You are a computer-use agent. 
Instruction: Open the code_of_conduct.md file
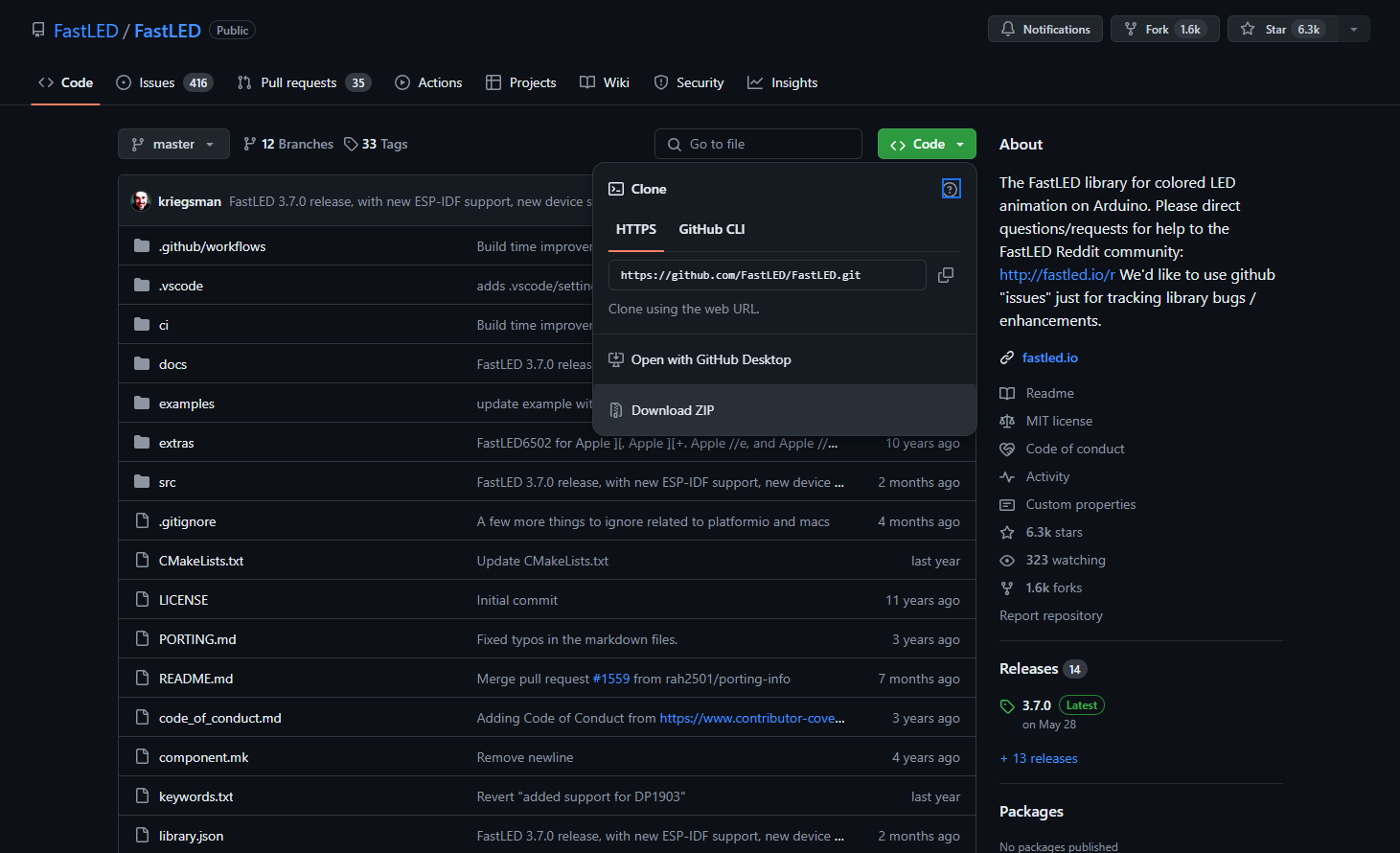click(220, 718)
